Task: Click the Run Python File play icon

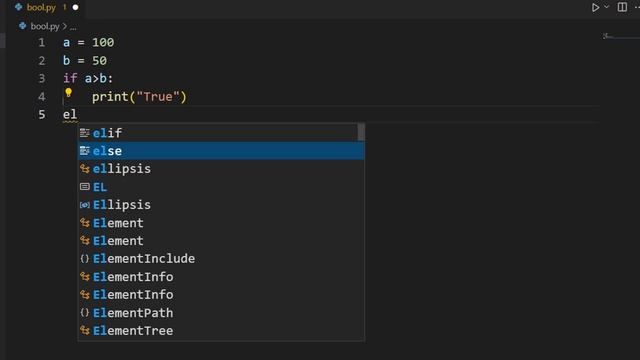Action: pyautogui.click(x=596, y=7)
